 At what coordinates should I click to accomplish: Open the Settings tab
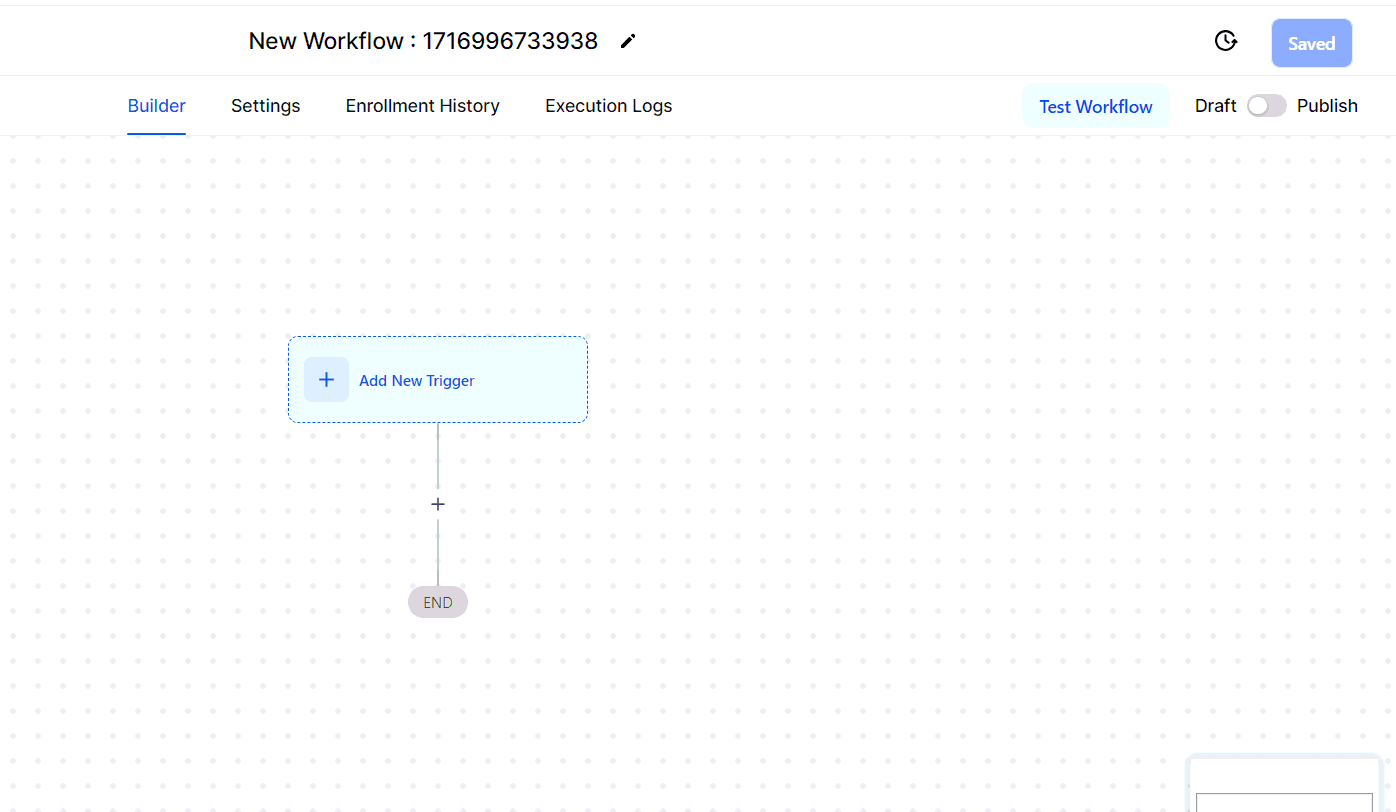click(x=266, y=106)
